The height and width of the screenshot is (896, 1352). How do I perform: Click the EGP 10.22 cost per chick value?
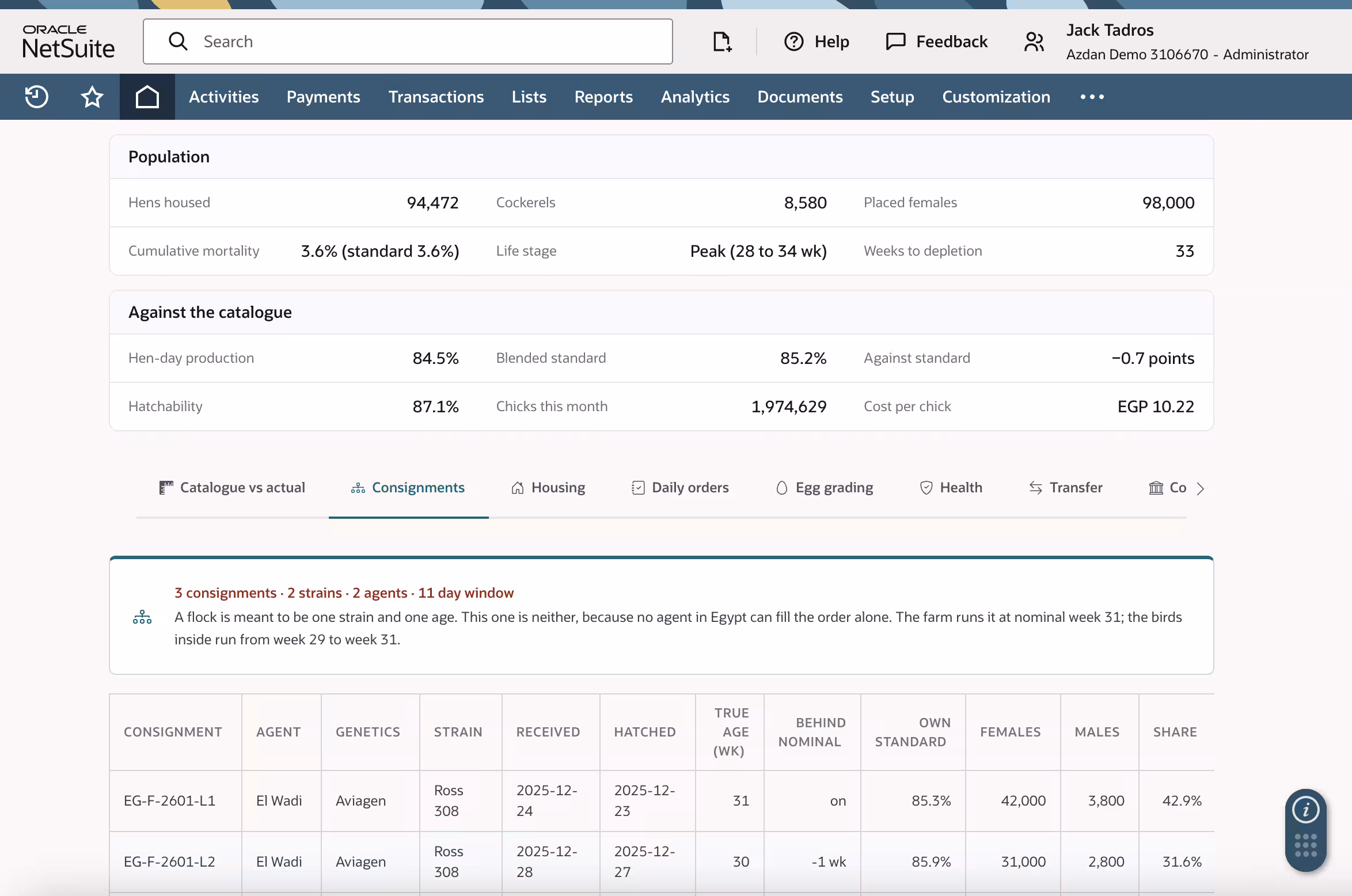1156,407
